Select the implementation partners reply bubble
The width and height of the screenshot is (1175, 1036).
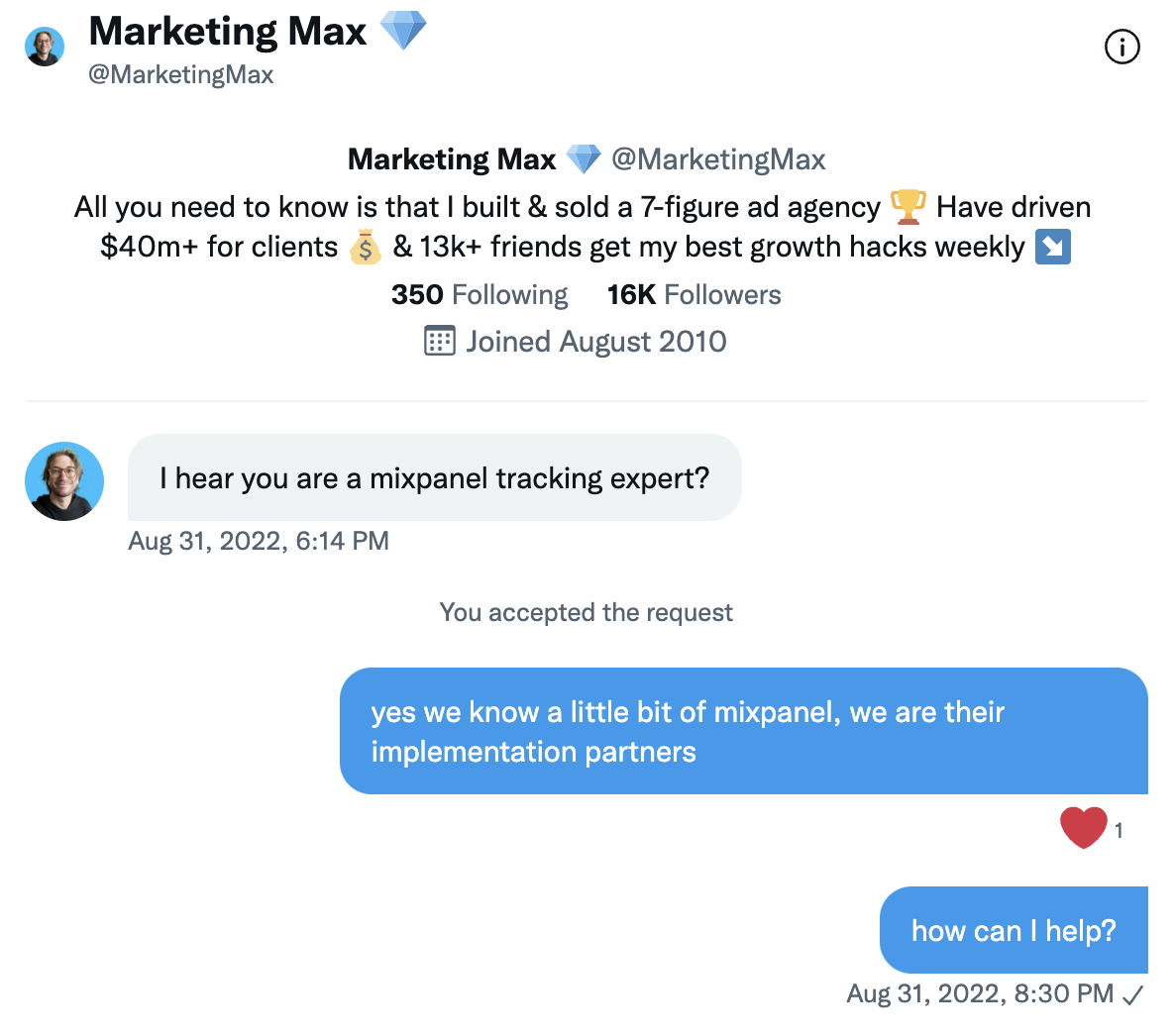[x=743, y=731]
